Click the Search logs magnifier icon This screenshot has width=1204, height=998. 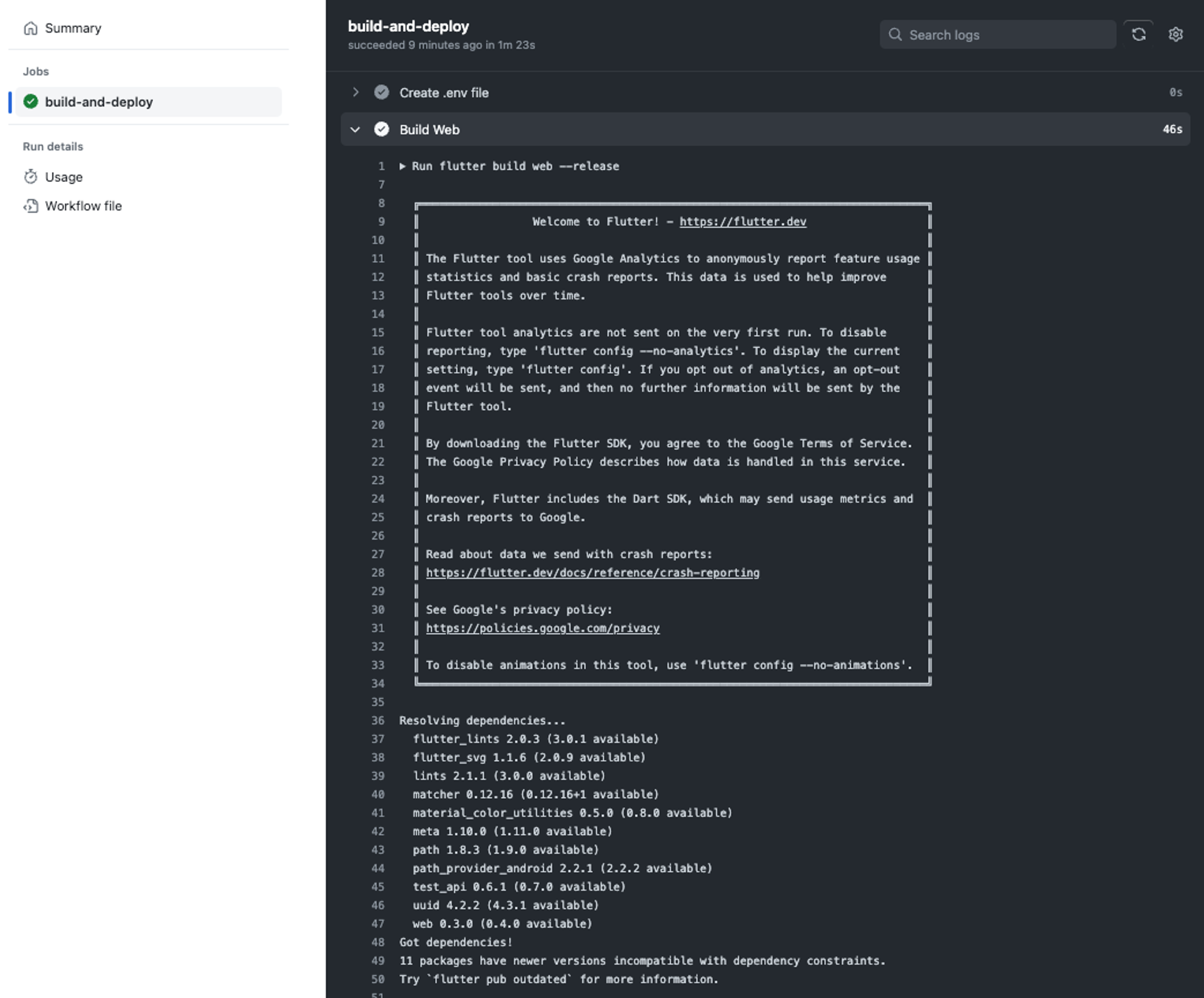pos(895,35)
